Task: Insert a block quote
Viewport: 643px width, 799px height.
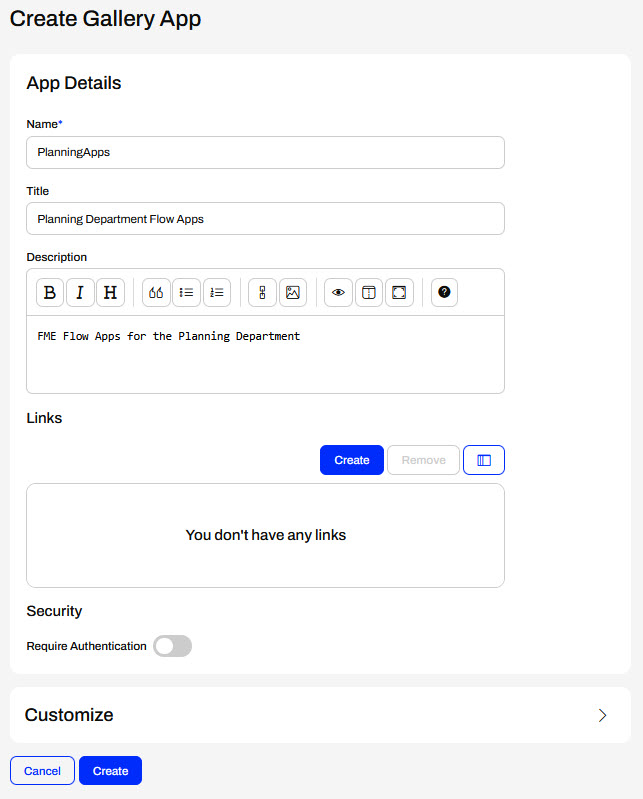Action: (157, 292)
